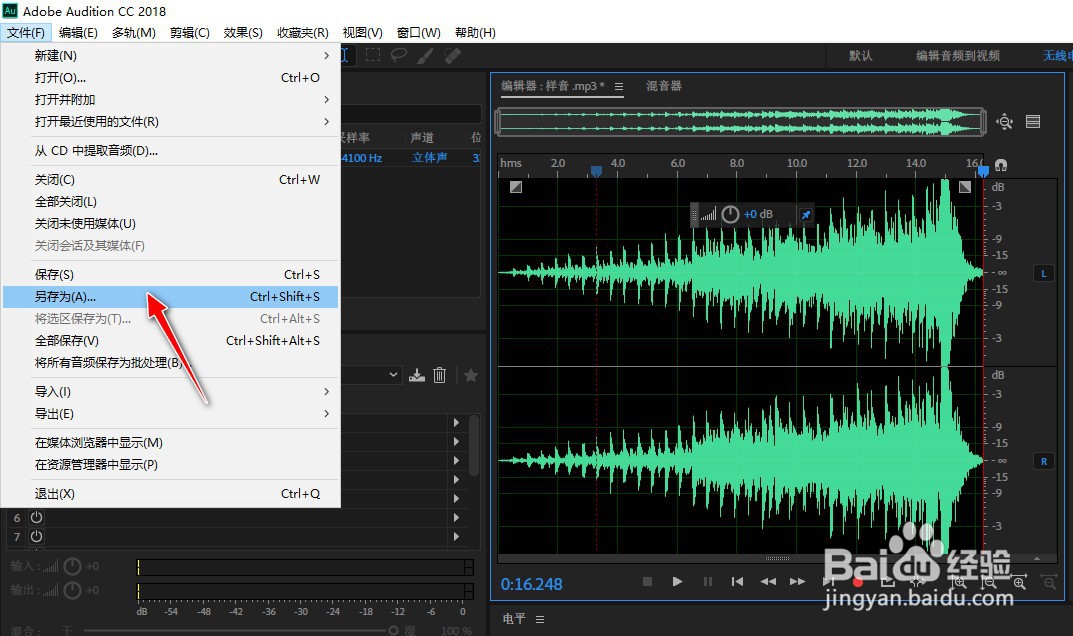Open the 导入(I) submenu

point(171,392)
